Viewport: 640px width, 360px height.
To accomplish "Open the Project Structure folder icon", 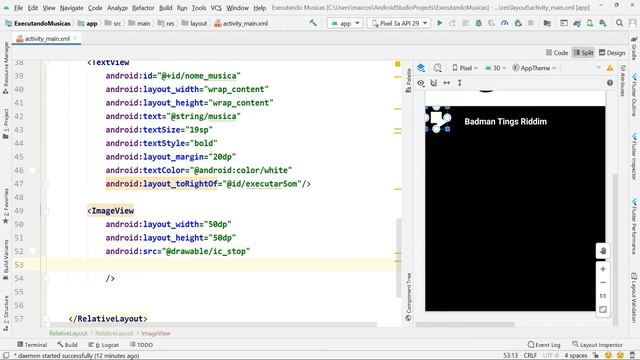I will (x=547, y=23).
